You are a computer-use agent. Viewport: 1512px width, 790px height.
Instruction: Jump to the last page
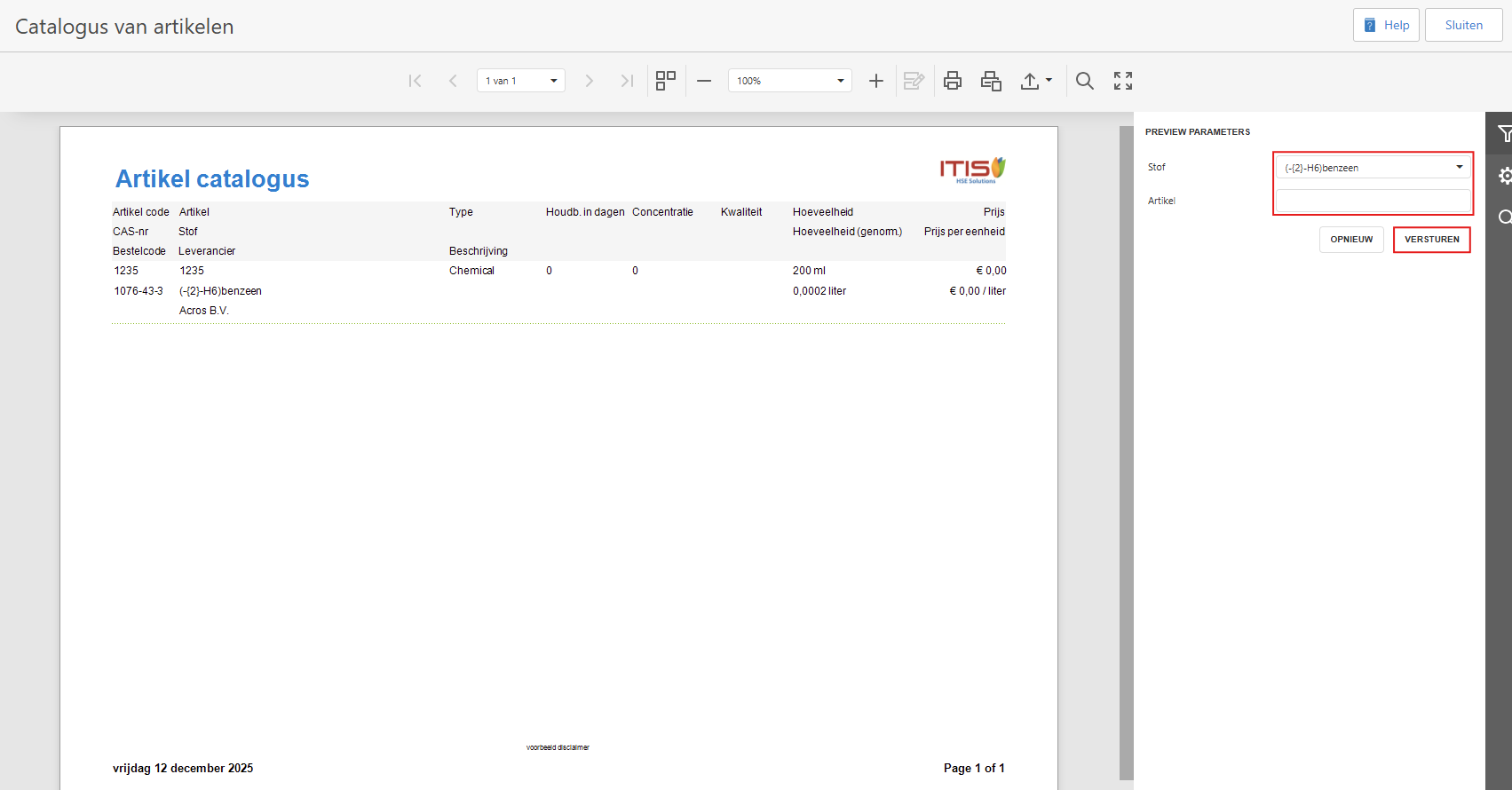click(627, 81)
